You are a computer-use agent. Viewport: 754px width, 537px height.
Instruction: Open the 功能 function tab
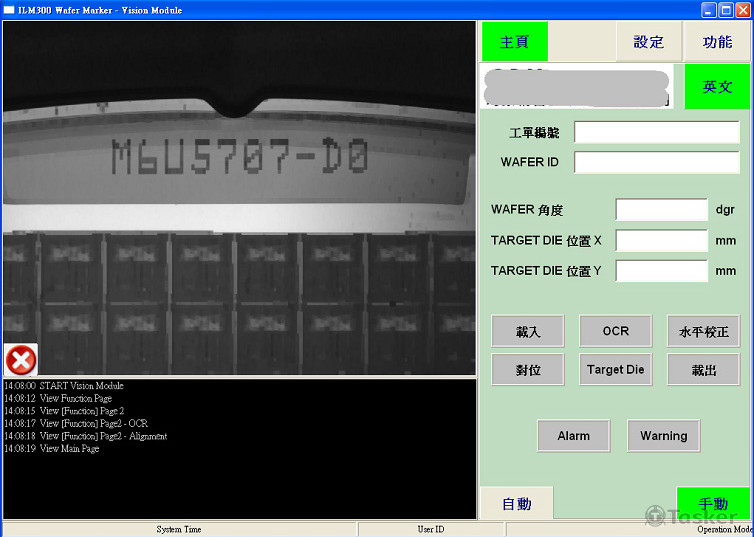(x=717, y=42)
